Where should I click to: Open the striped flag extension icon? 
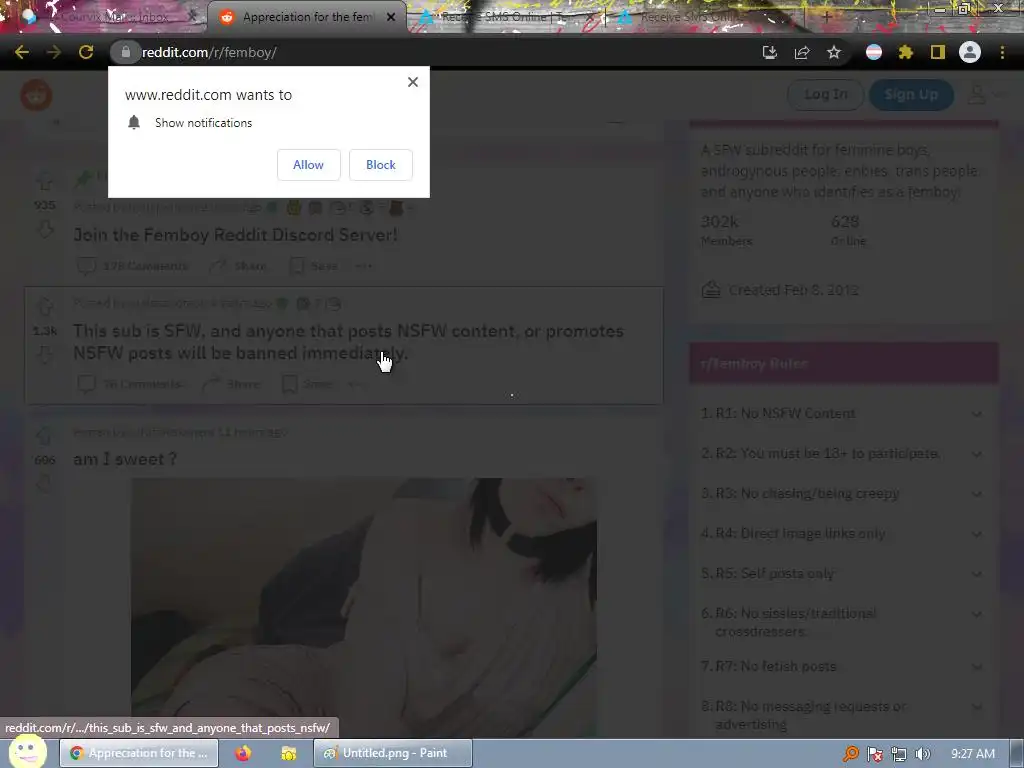(874, 52)
